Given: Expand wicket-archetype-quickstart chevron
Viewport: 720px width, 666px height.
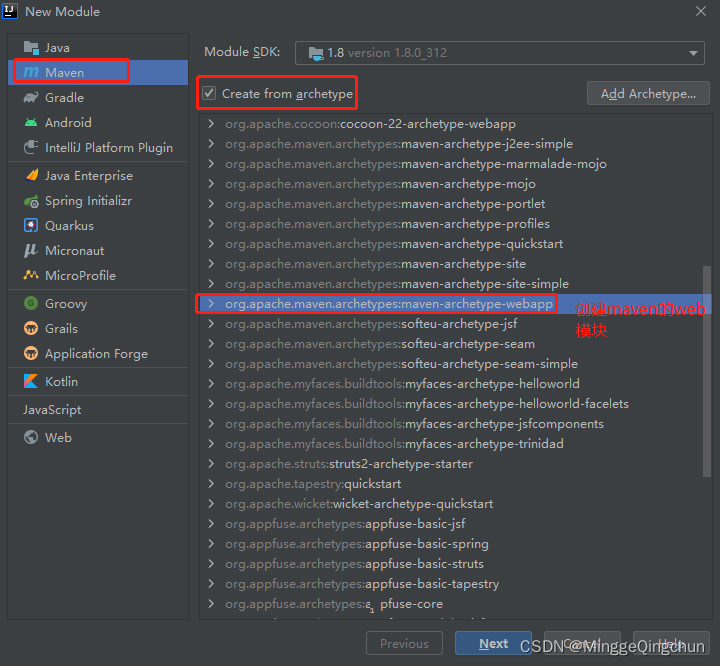Looking at the screenshot, I should coord(211,503).
